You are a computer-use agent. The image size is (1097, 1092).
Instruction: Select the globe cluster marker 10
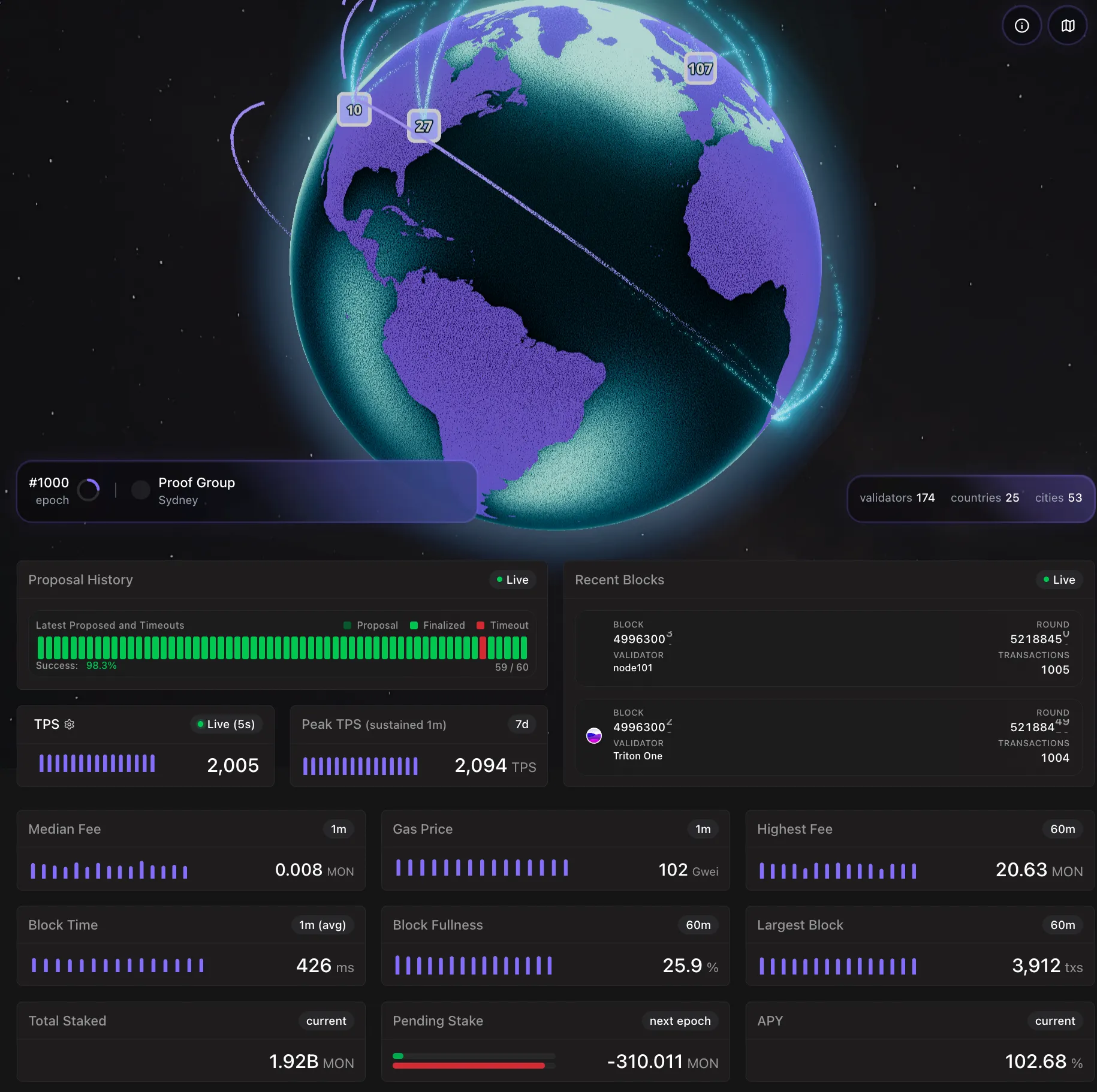(354, 110)
